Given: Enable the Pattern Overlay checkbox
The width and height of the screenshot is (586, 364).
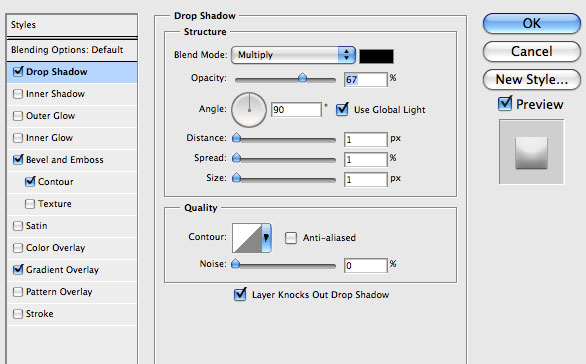Looking at the screenshot, I should (18, 291).
